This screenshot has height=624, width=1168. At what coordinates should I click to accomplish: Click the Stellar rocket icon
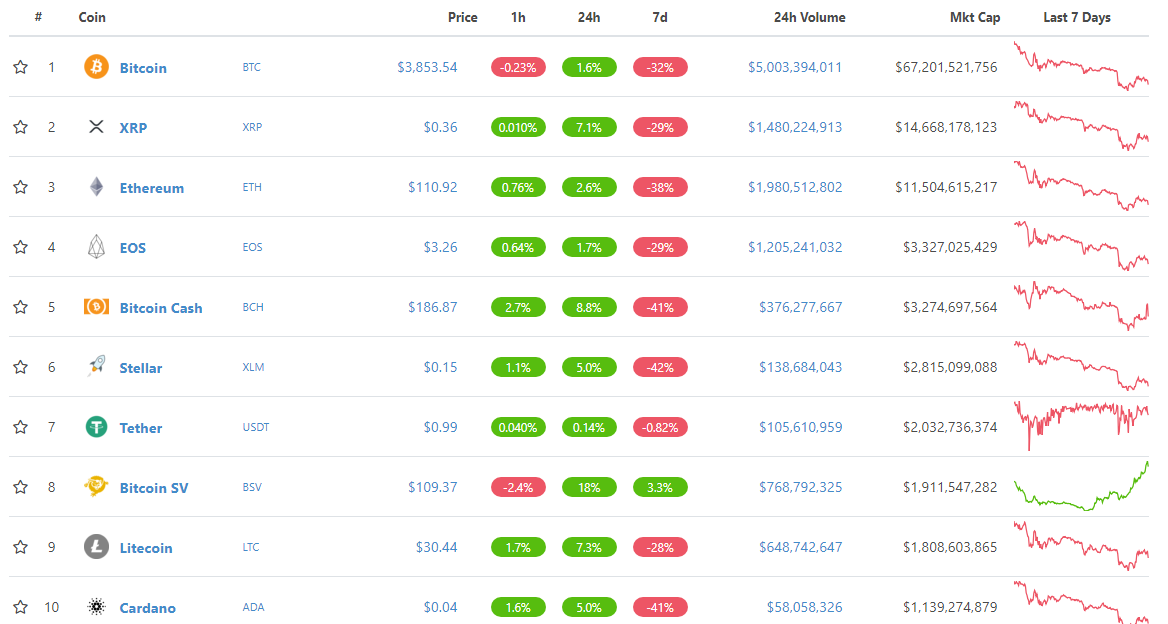coord(96,366)
